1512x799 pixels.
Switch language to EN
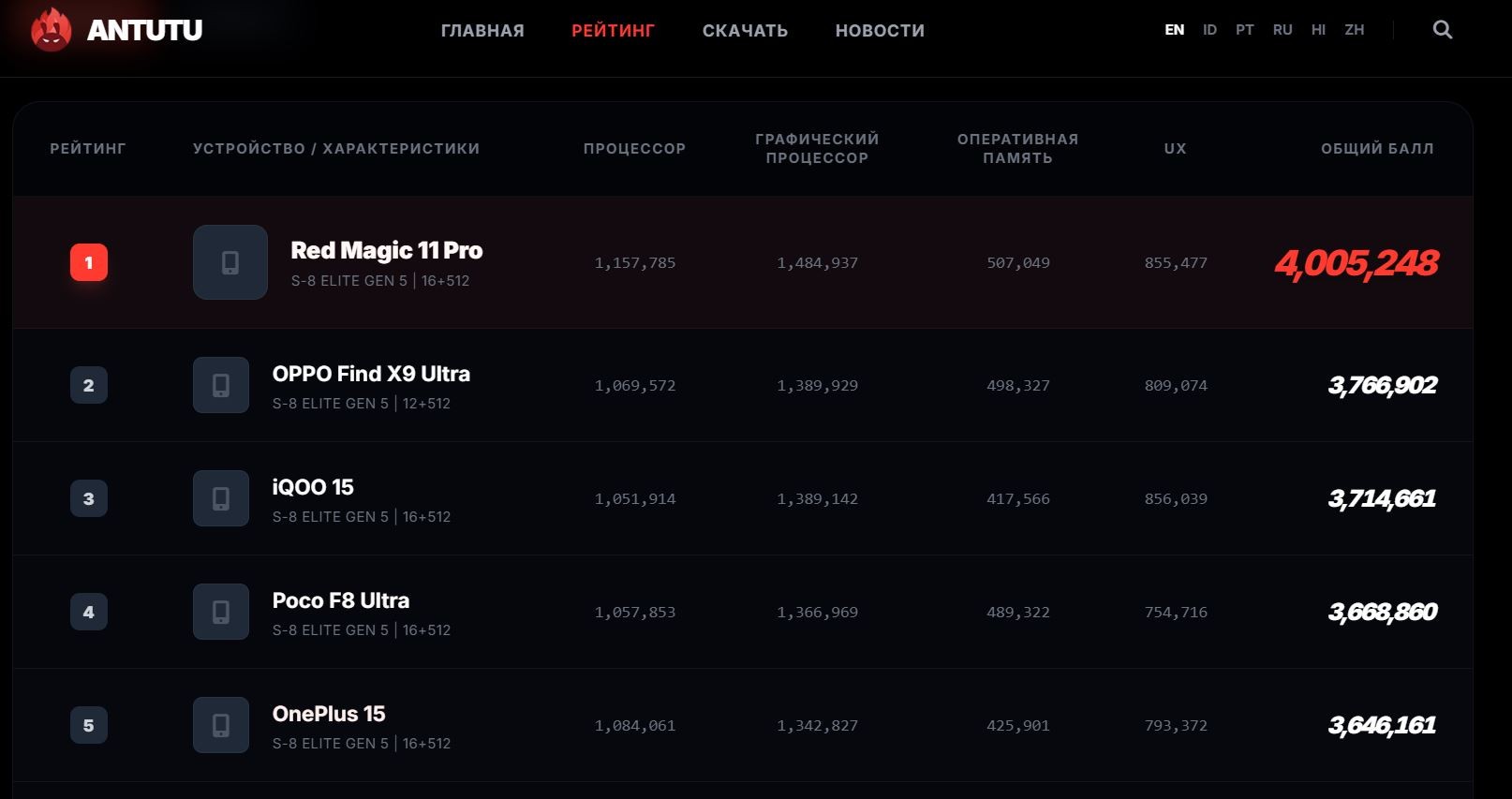(1175, 30)
